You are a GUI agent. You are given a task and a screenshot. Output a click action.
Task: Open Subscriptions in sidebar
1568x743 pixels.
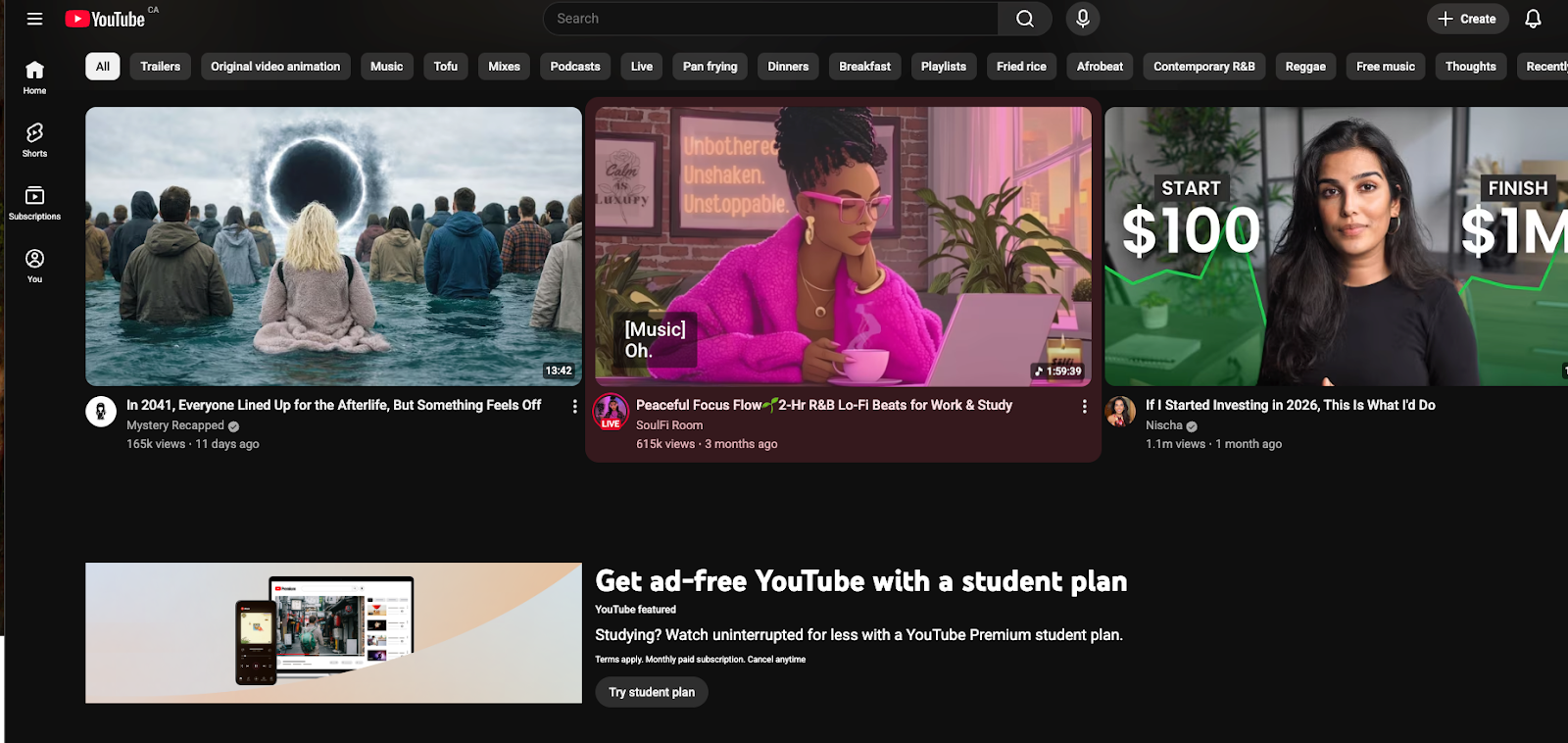(34, 202)
